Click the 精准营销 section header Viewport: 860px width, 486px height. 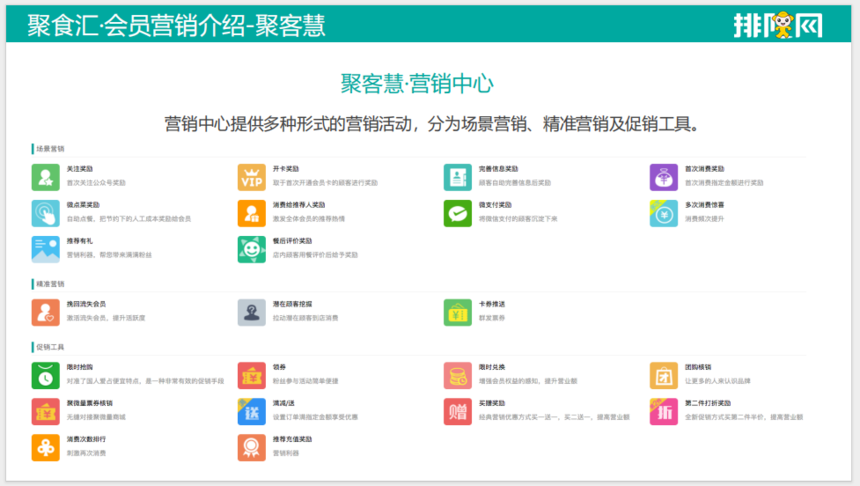point(50,284)
